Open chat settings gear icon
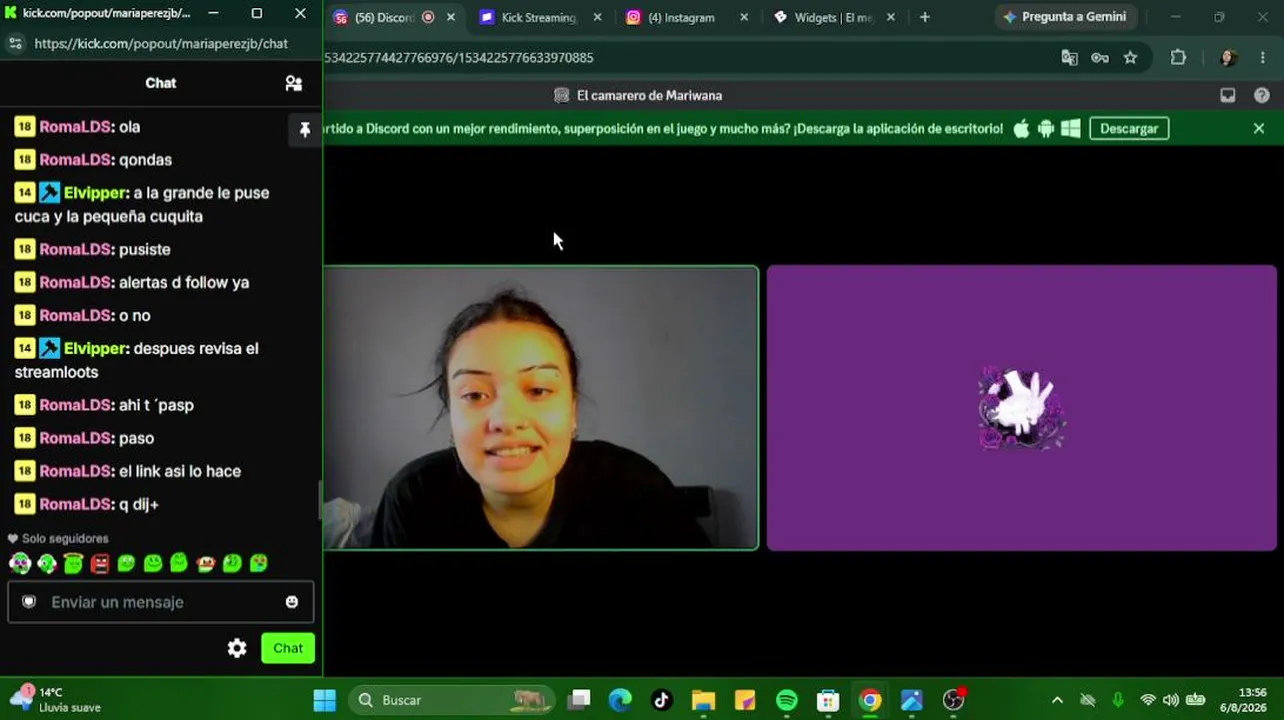The width and height of the screenshot is (1284, 720). tap(237, 648)
